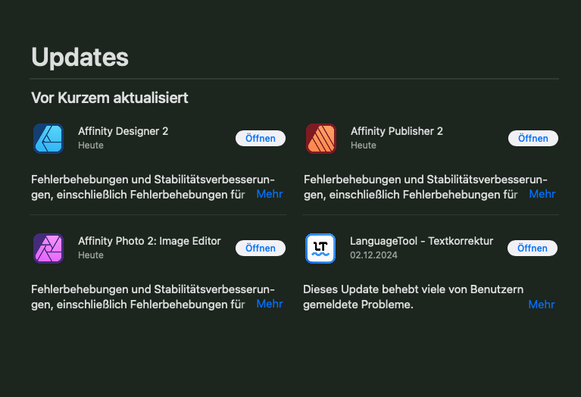Click Heute under Affinity Designer 2
The image size is (581, 397).
pyautogui.click(x=91, y=145)
